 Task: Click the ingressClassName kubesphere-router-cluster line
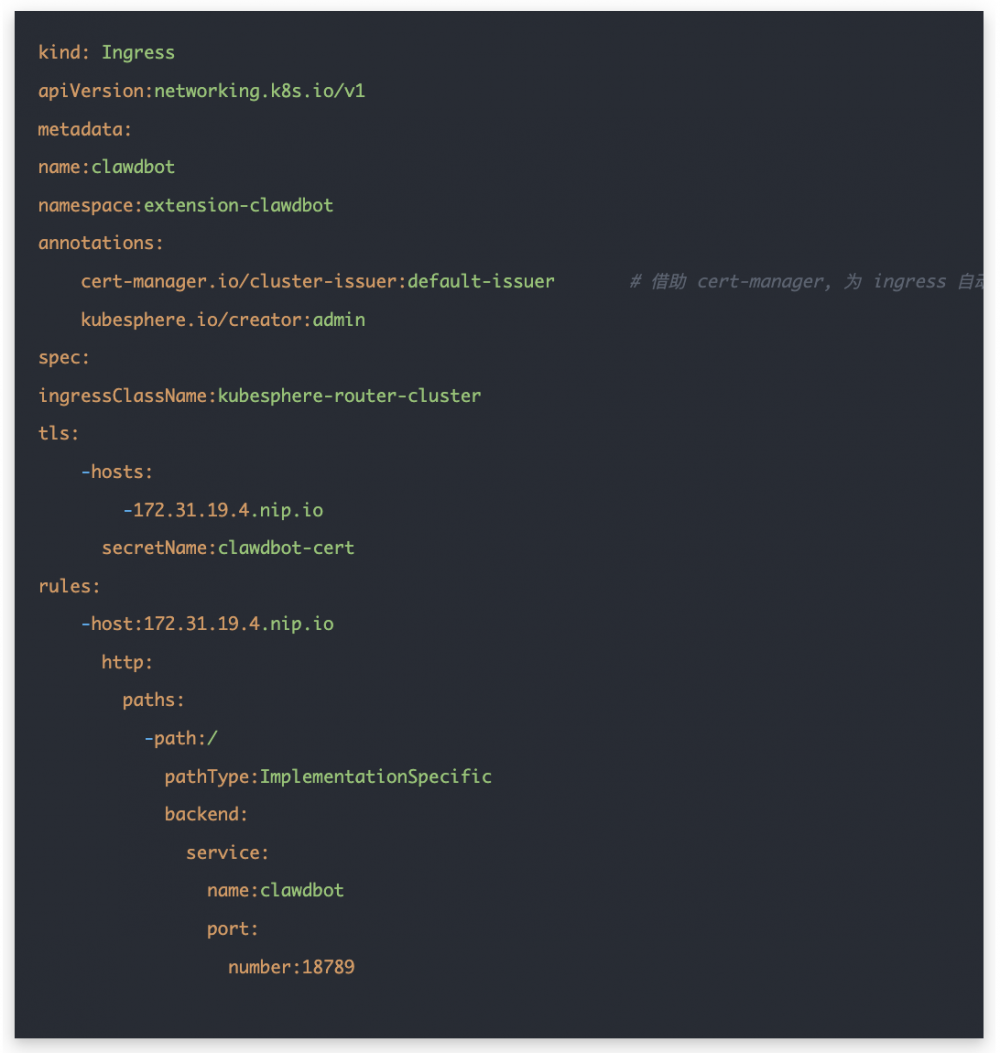tap(259, 396)
